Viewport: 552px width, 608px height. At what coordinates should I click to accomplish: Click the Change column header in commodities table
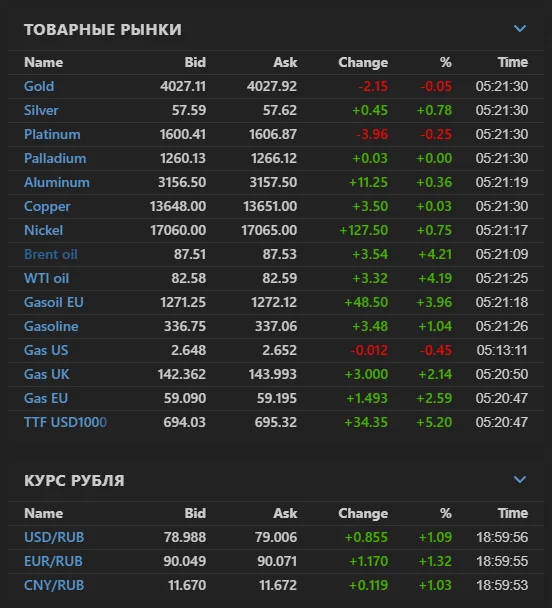[x=363, y=62]
